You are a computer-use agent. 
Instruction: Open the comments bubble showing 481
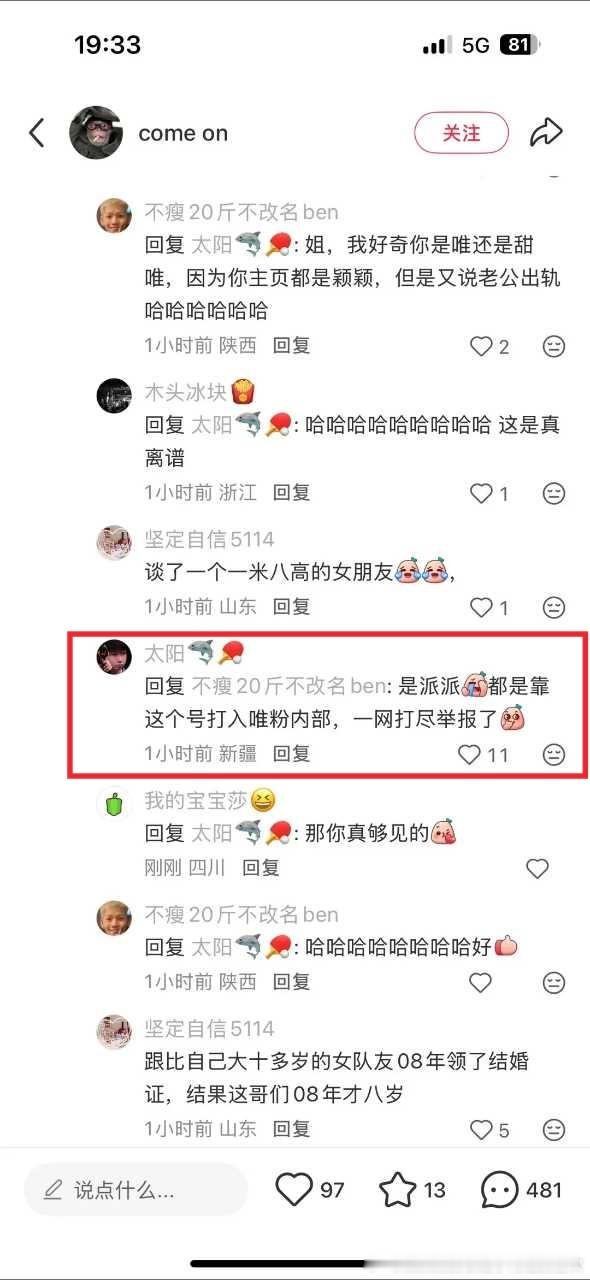click(499, 1190)
